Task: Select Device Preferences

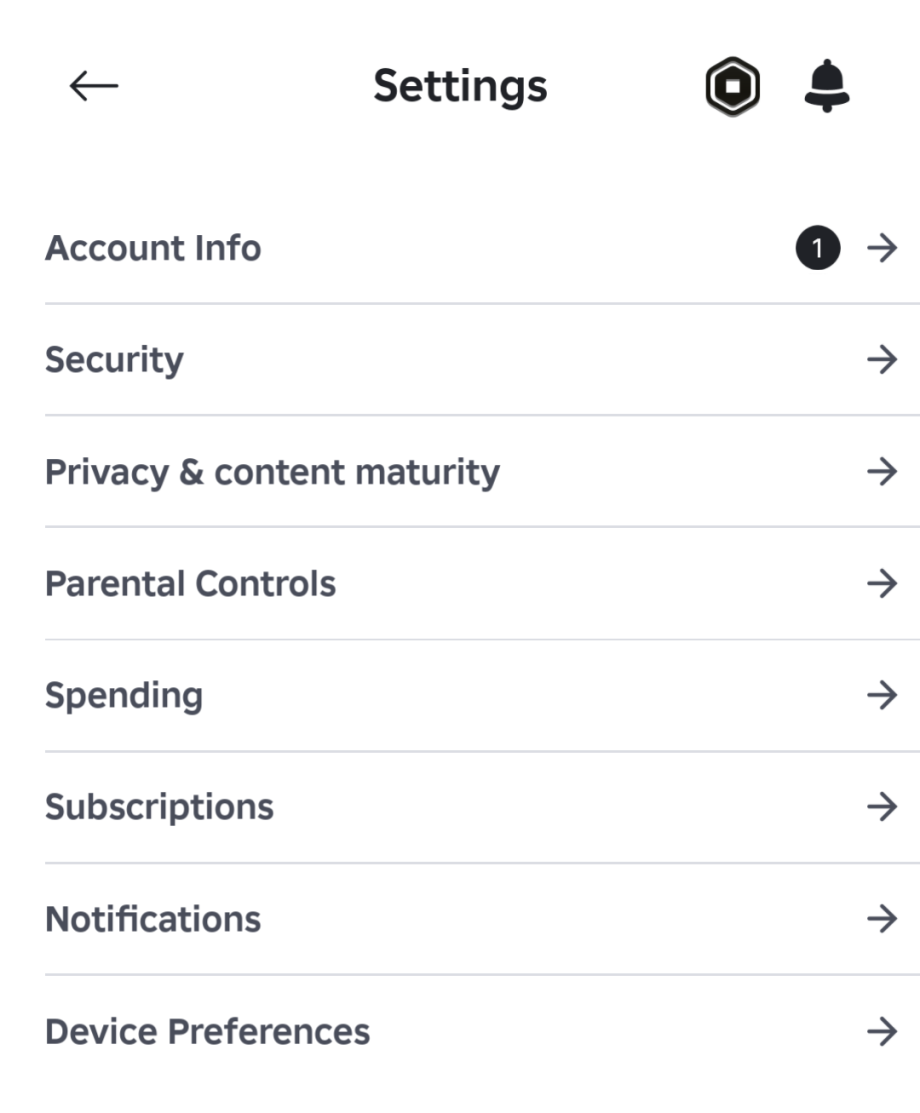Action: pos(207,1031)
